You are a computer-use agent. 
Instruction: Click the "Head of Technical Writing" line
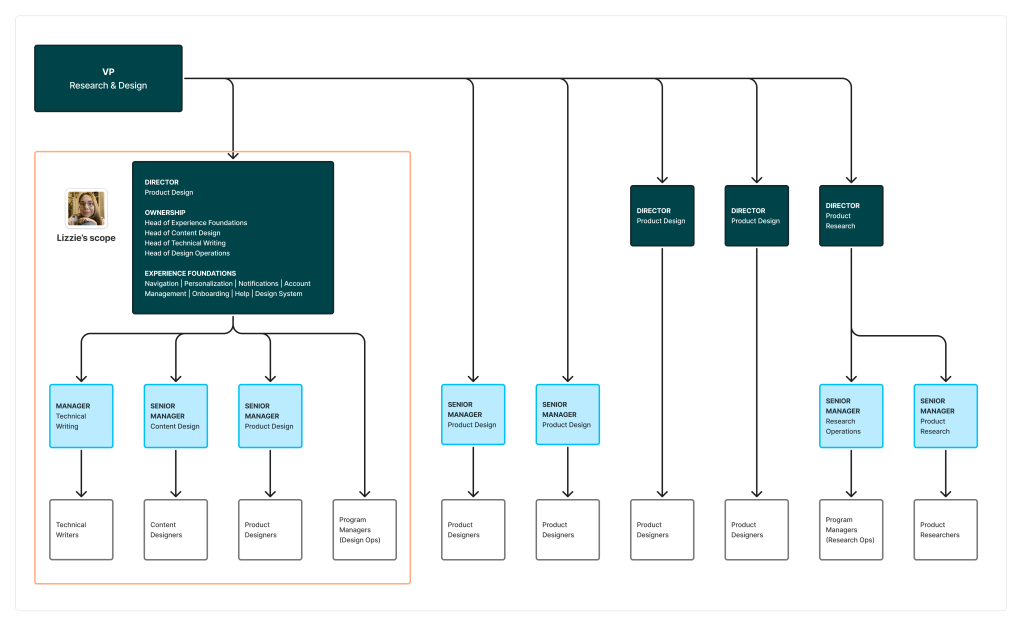coord(185,243)
